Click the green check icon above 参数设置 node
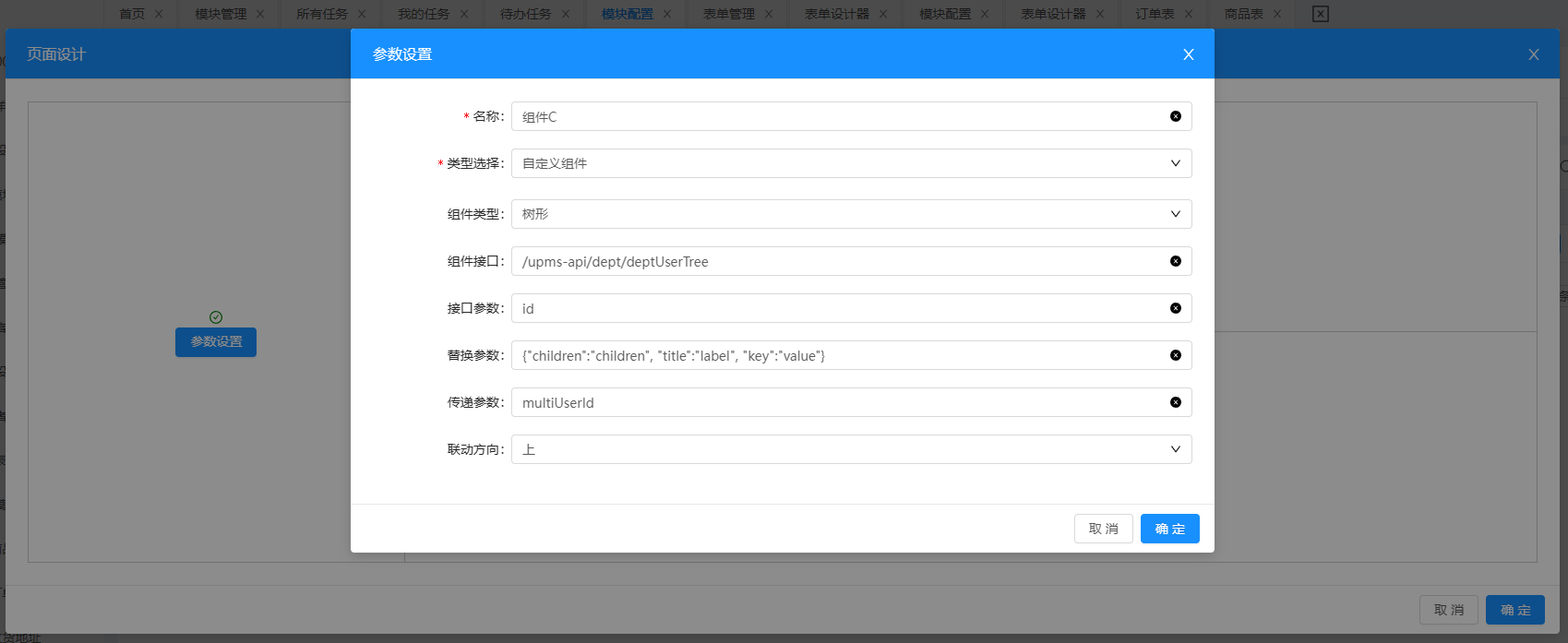The height and width of the screenshot is (643, 1568). point(216,317)
